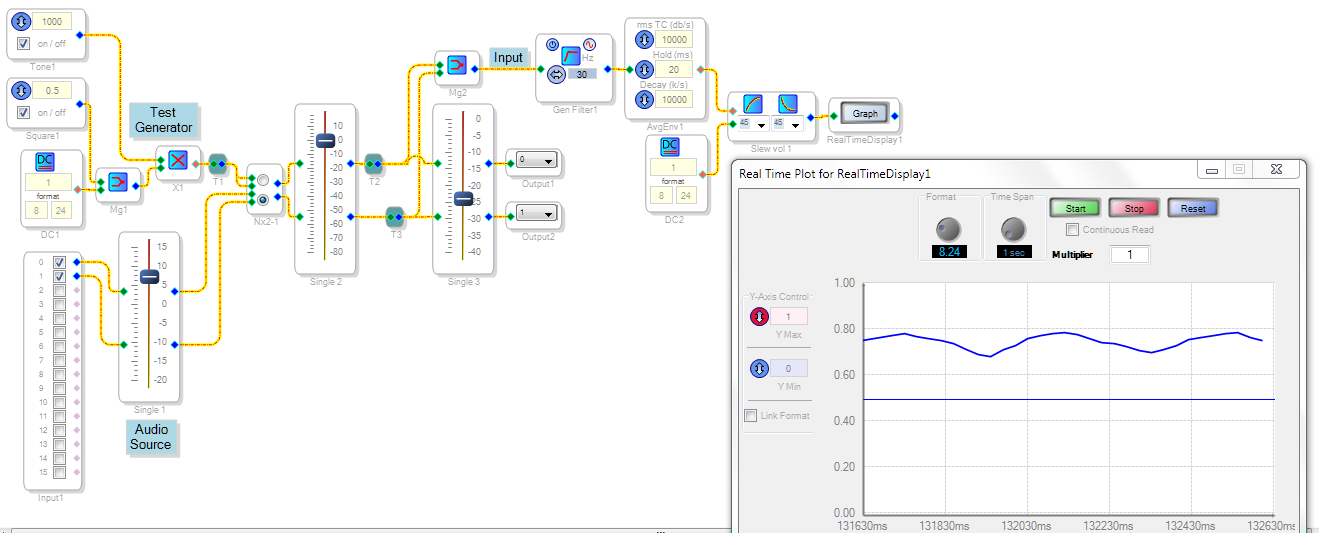Screen dimensions: 1319x533
Task: Click the Decay (k/s) field showing 10000
Action: click(674, 99)
